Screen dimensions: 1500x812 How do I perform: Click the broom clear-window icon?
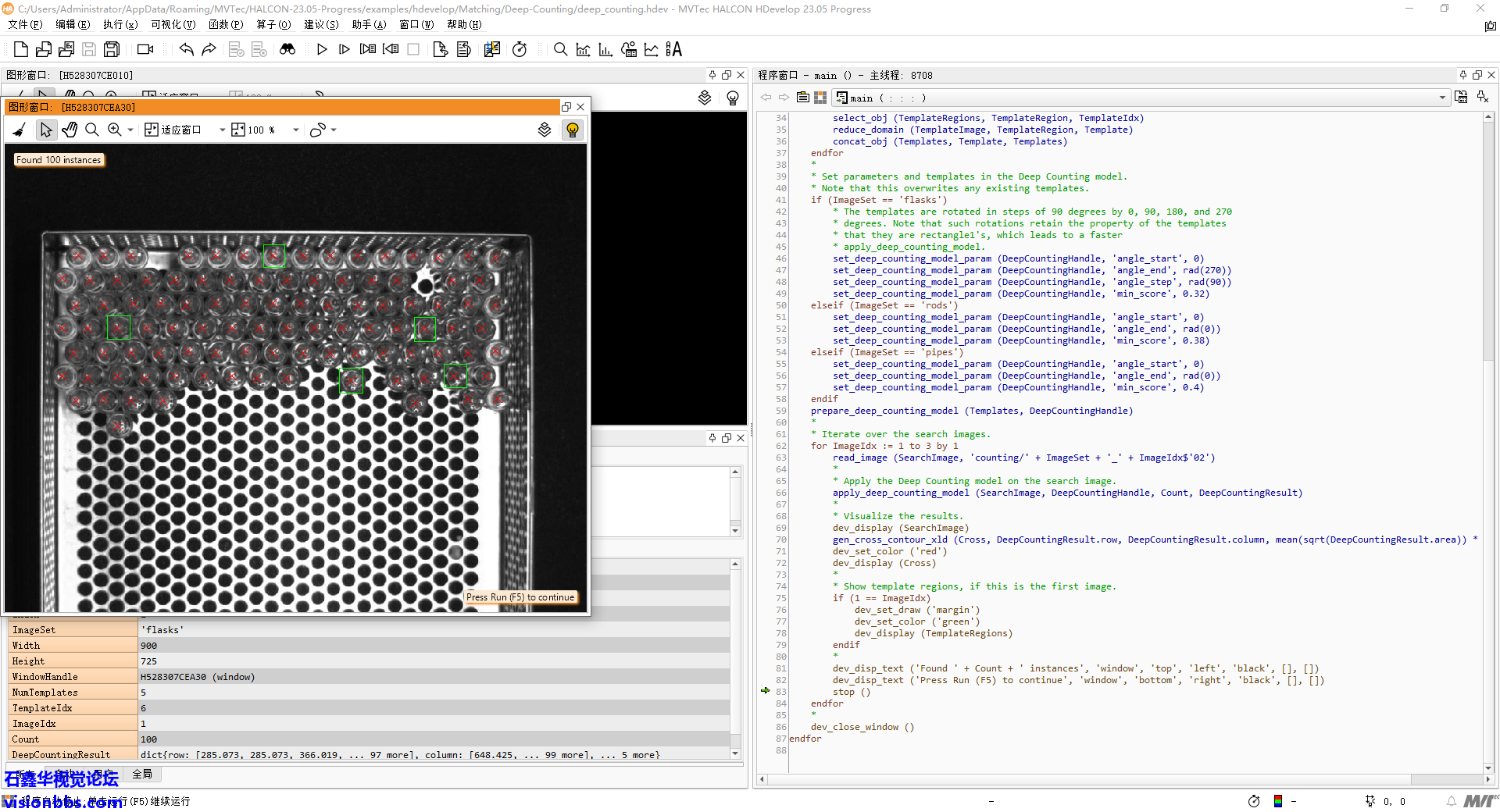click(x=20, y=130)
